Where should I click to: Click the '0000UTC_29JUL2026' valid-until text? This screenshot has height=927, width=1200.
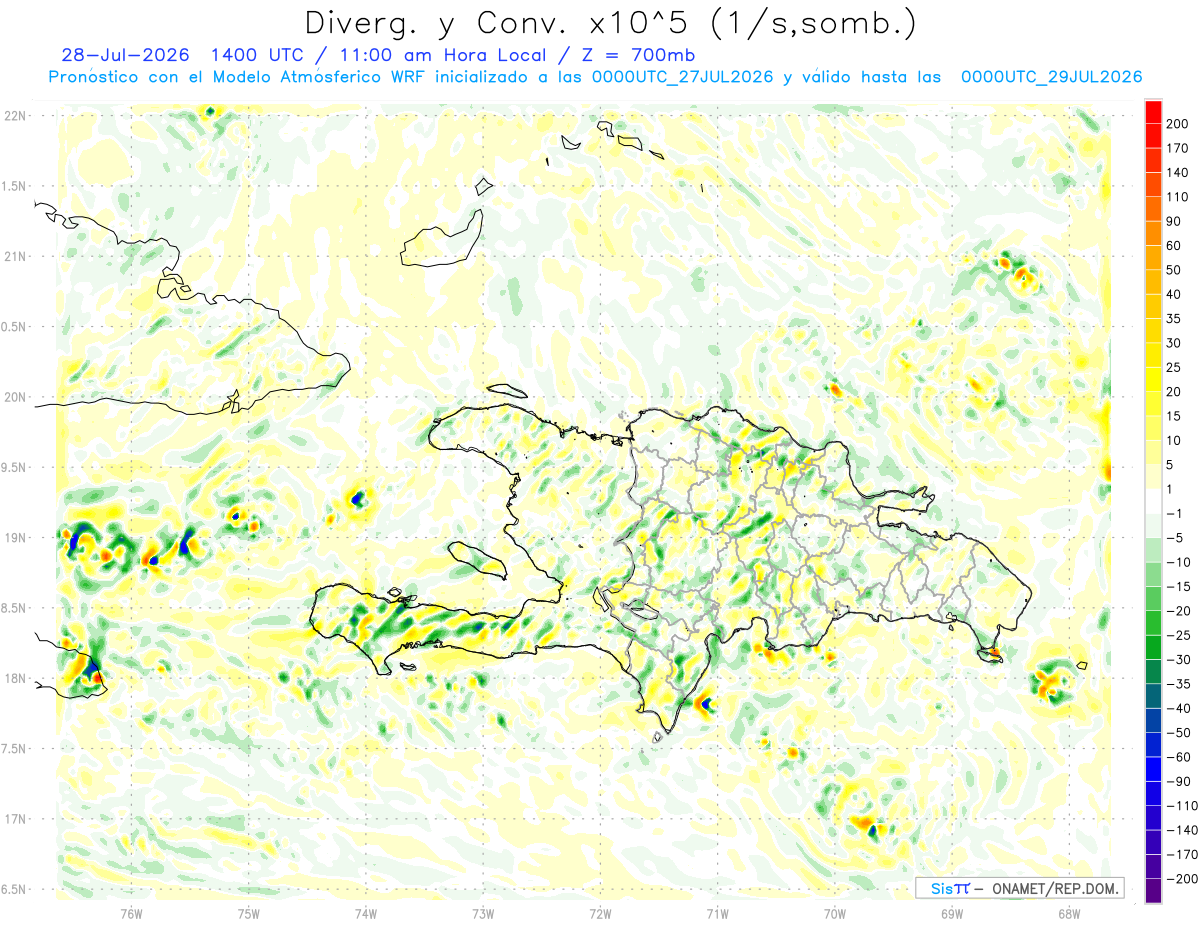pos(1052,77)
